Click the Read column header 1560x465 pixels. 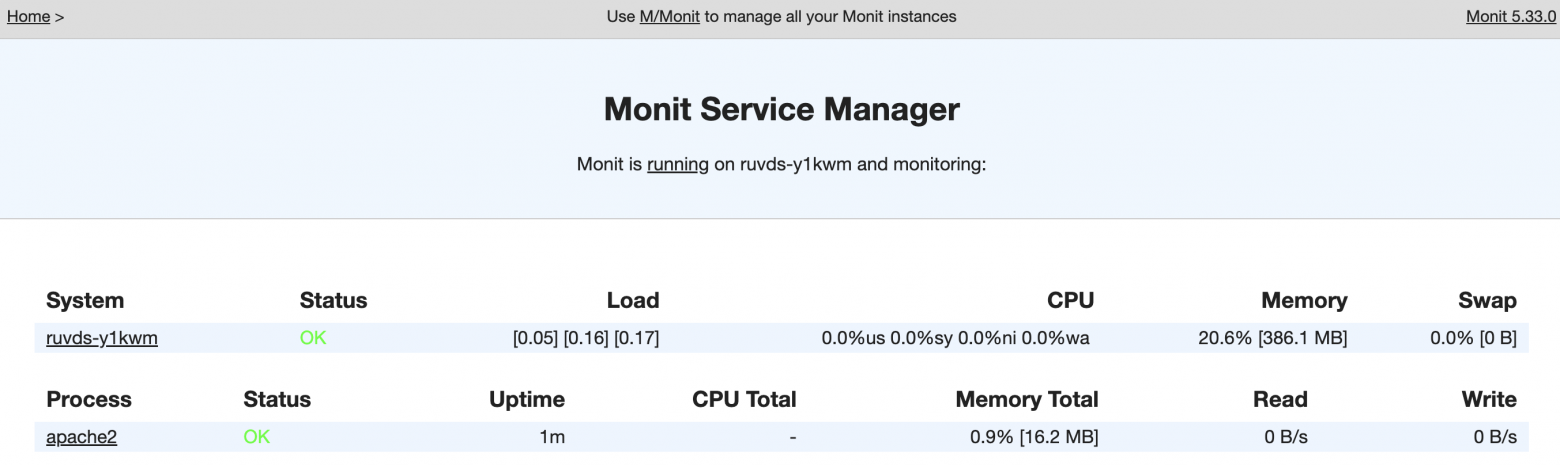1280,400
